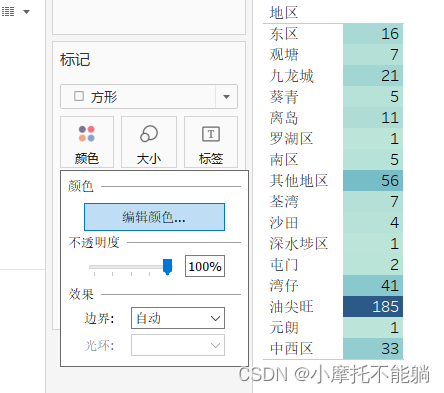Click the cell valued 56 for 其他地区

tap(373, 180)
